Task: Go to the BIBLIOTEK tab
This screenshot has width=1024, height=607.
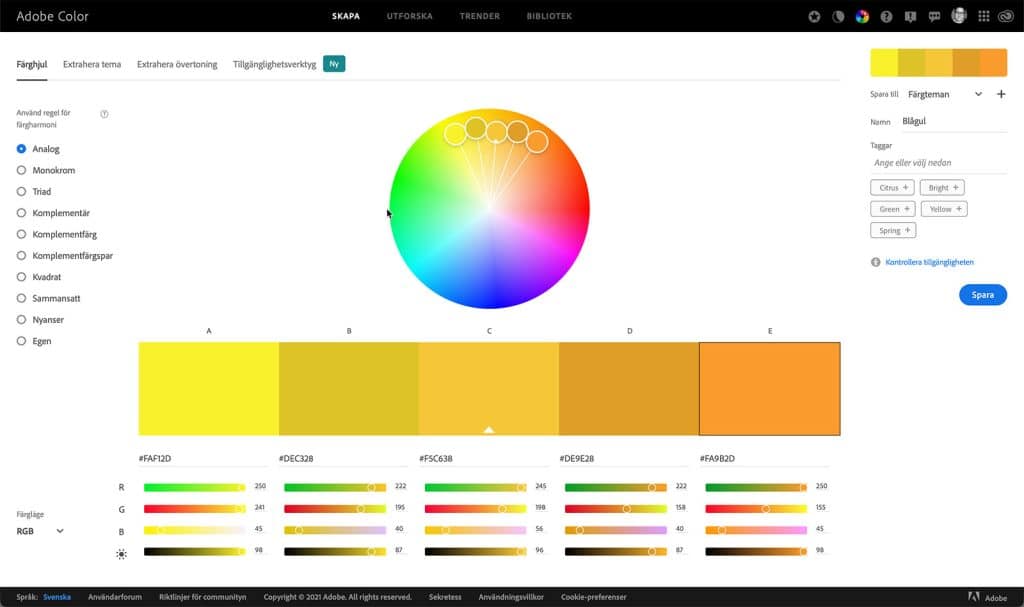Action: click(549, 16)
